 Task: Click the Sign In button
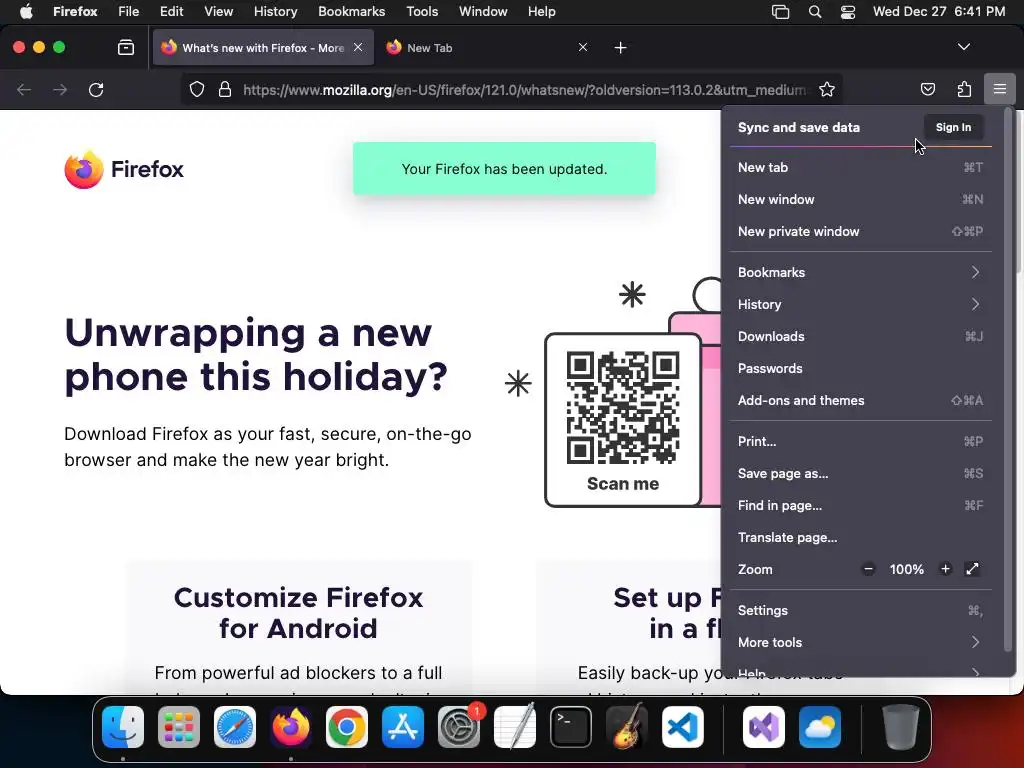click(953, 127)
